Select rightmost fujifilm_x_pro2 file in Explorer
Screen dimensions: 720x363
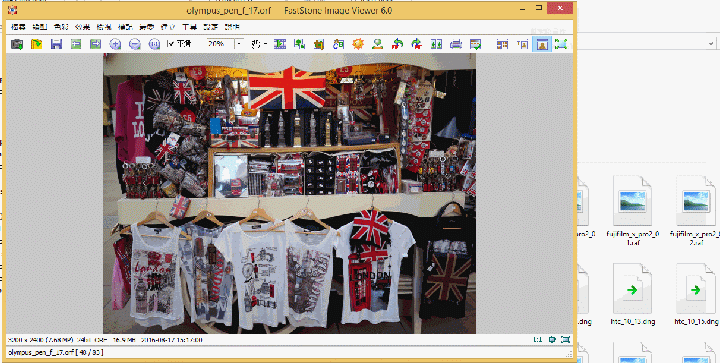click(695, 210)
